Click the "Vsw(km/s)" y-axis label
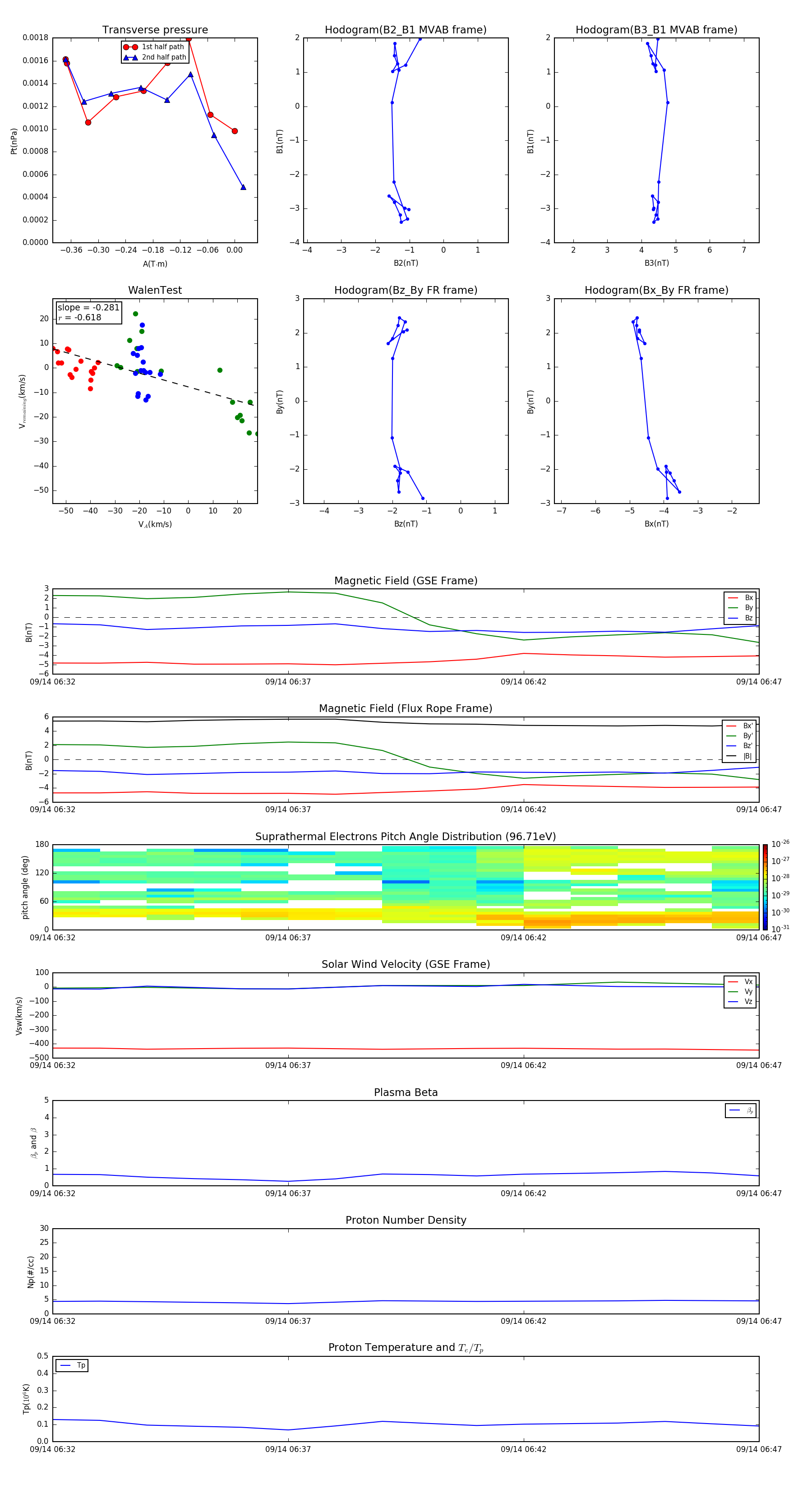Image resolution: width=812 pixels, height=1489 pixels. pyautogui.click(x=18, y=1016)
